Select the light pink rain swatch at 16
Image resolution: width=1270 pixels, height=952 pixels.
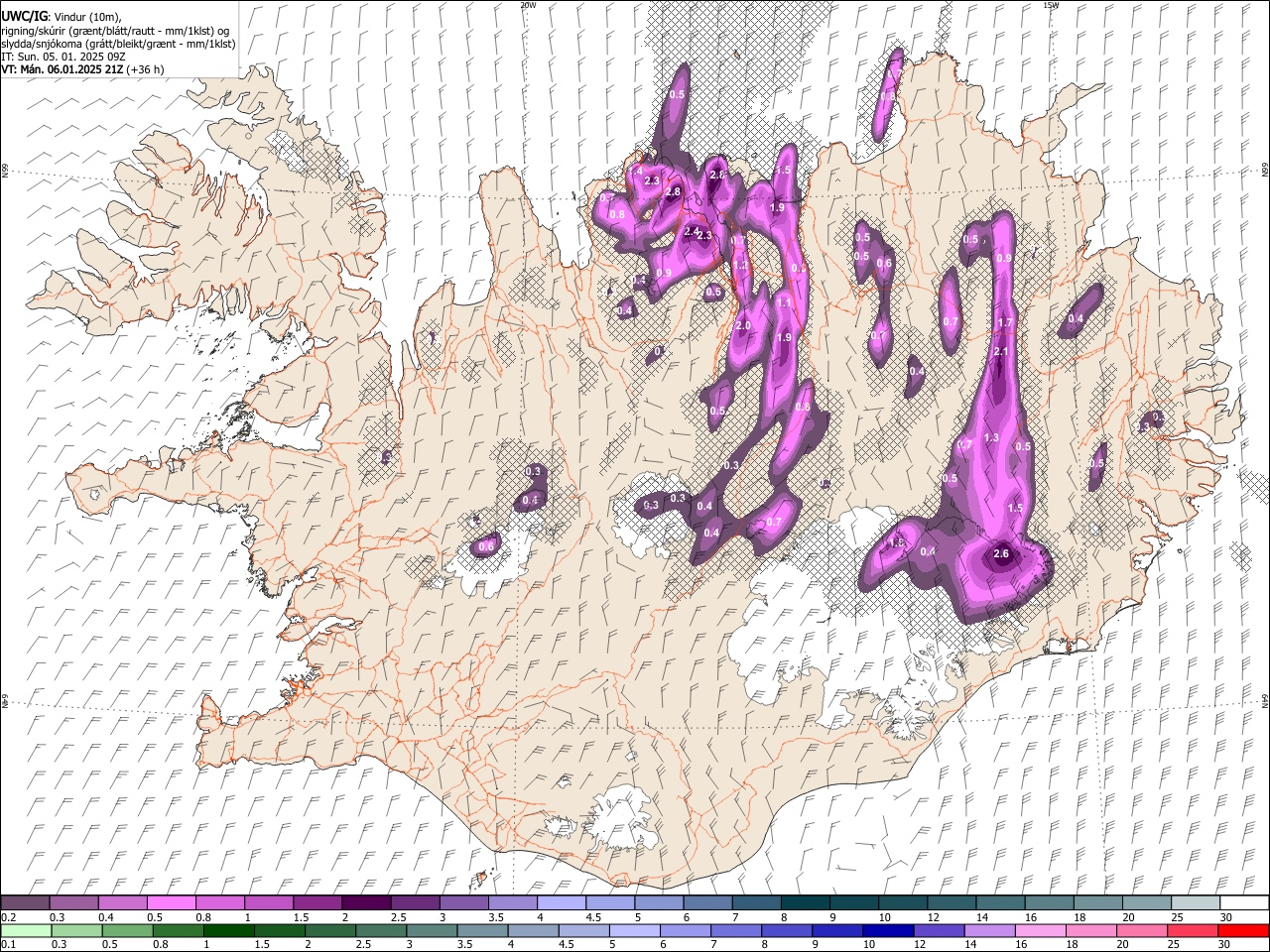pyautogui.click(x=1039, y=930)
